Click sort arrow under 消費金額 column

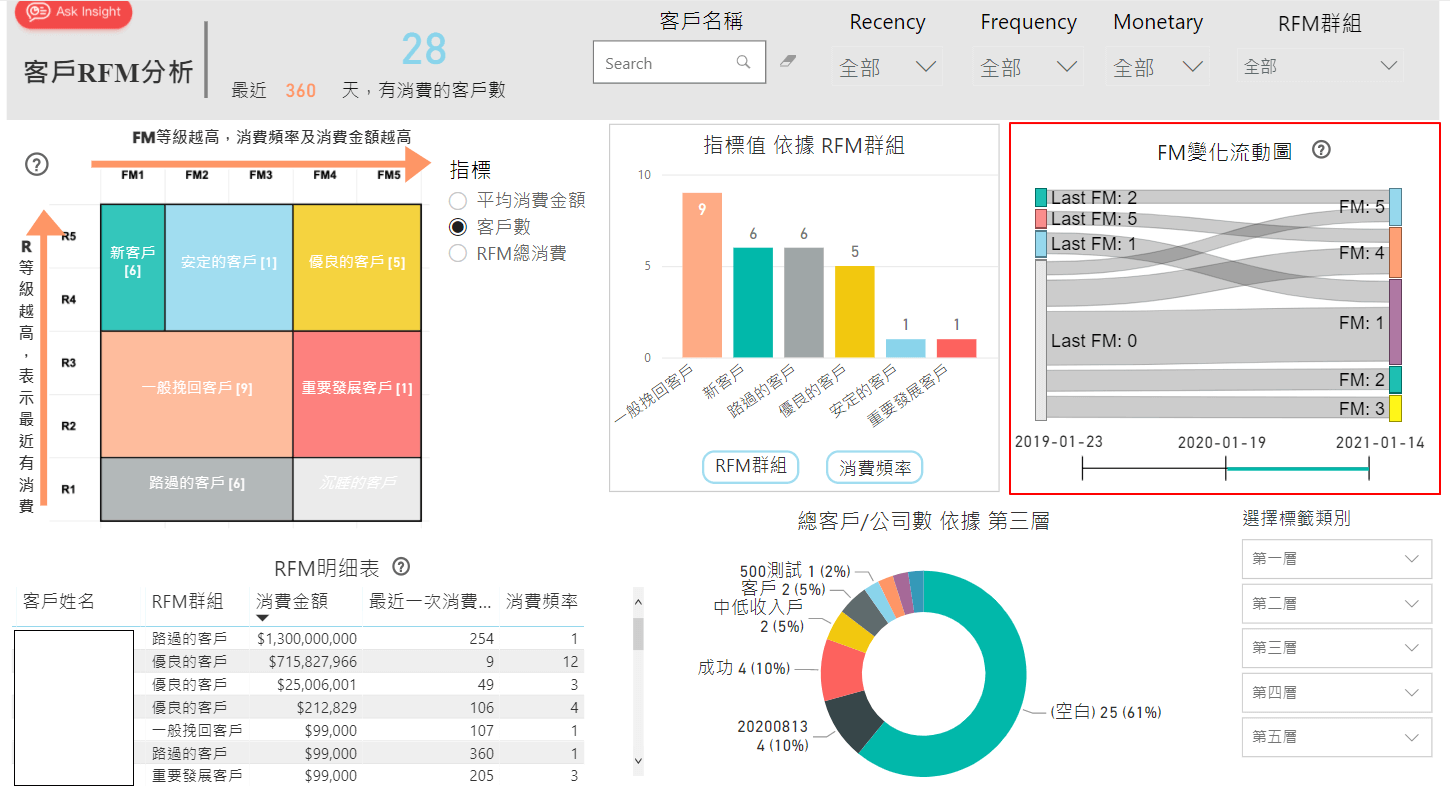(x=263, y=618)
